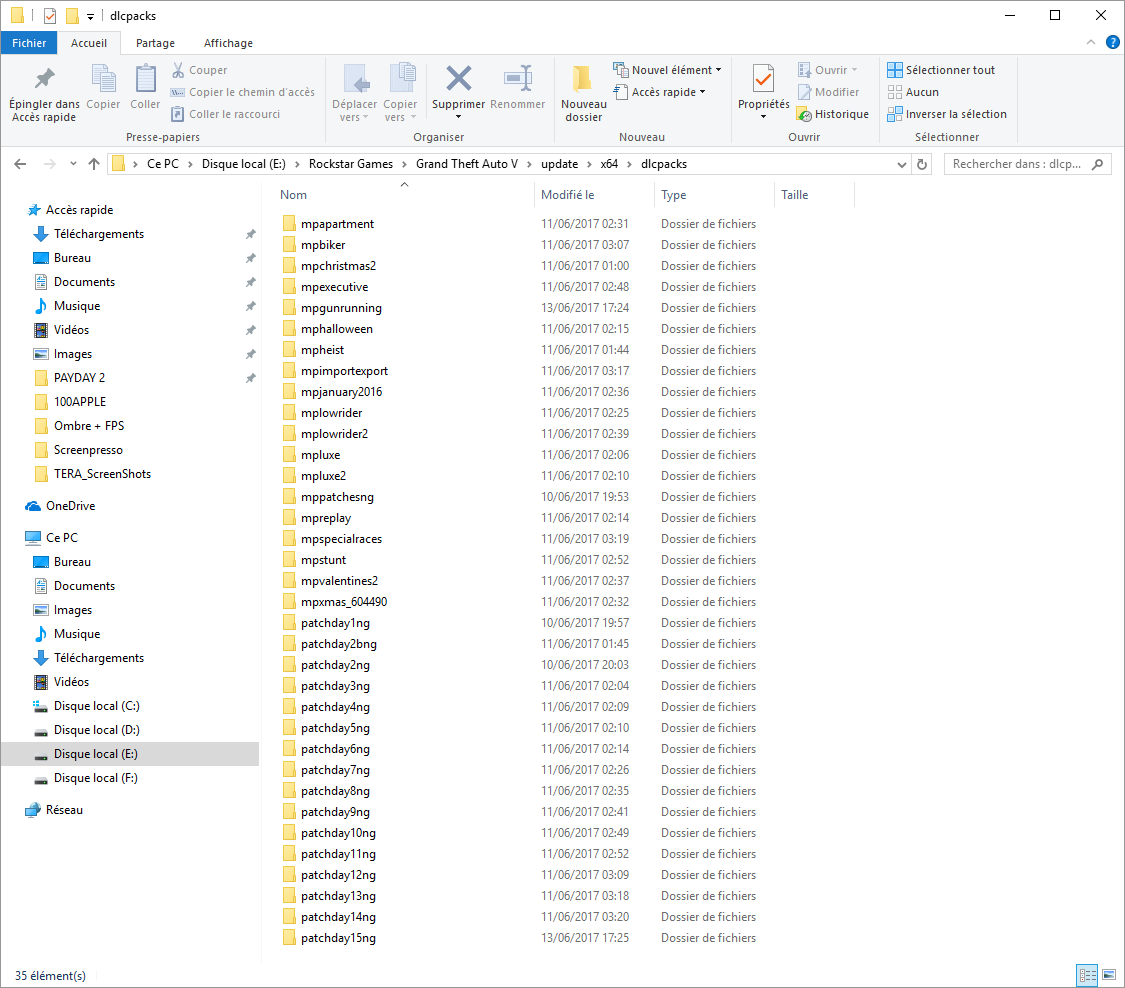Click the Help question mark icon
The height and width of the screenshot is (988, 1125).
pyautogui.click(x=1113, y=42)
